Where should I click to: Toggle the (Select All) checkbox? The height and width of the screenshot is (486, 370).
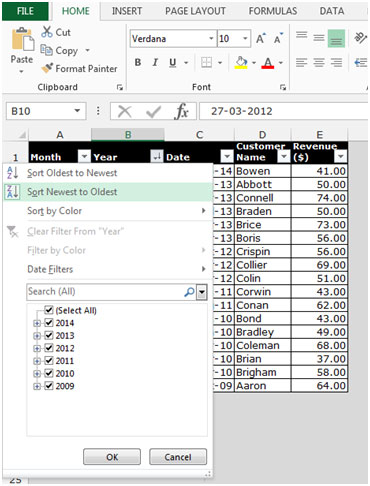49,310
